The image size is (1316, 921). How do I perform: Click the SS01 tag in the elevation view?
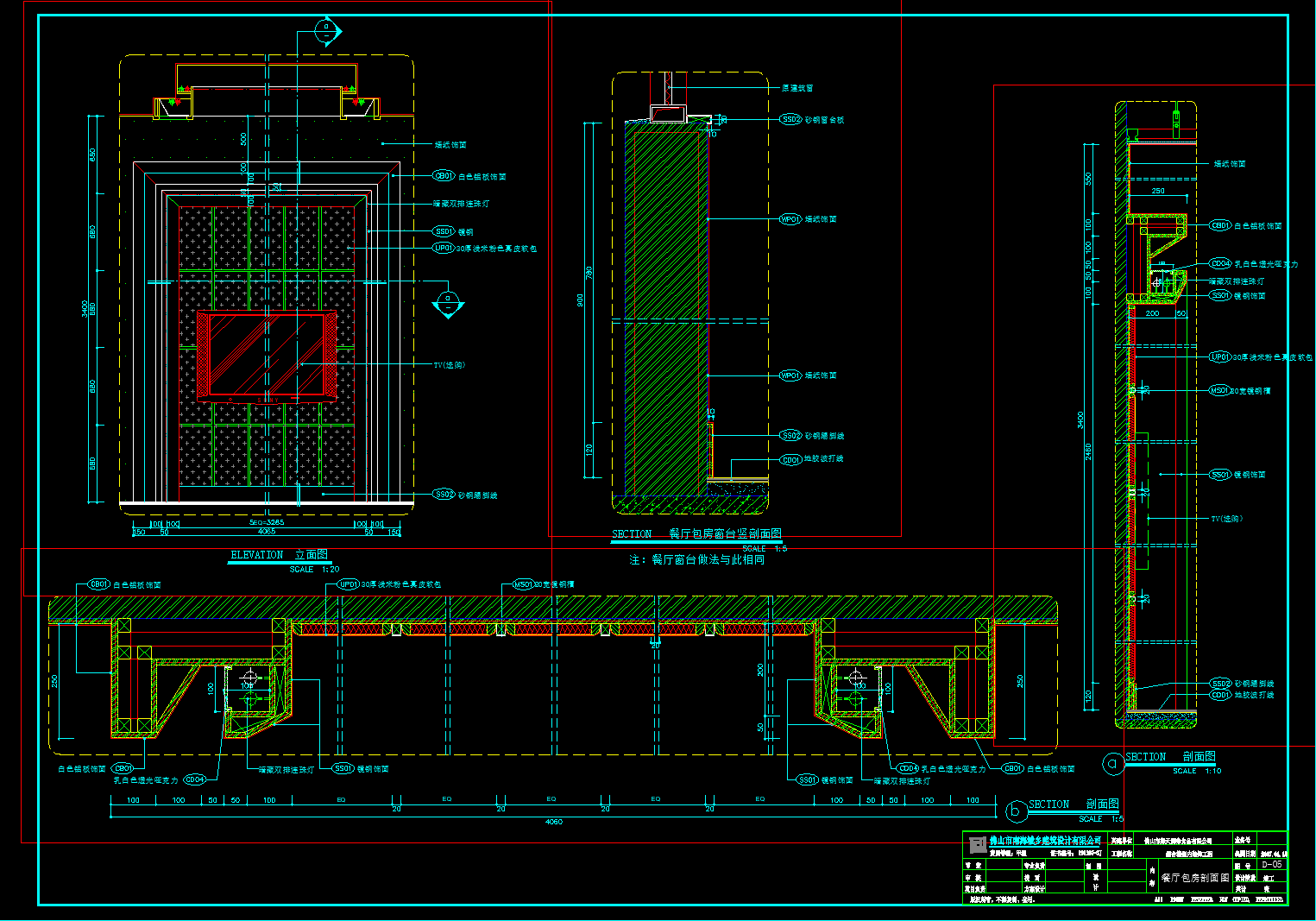(444, 231)
